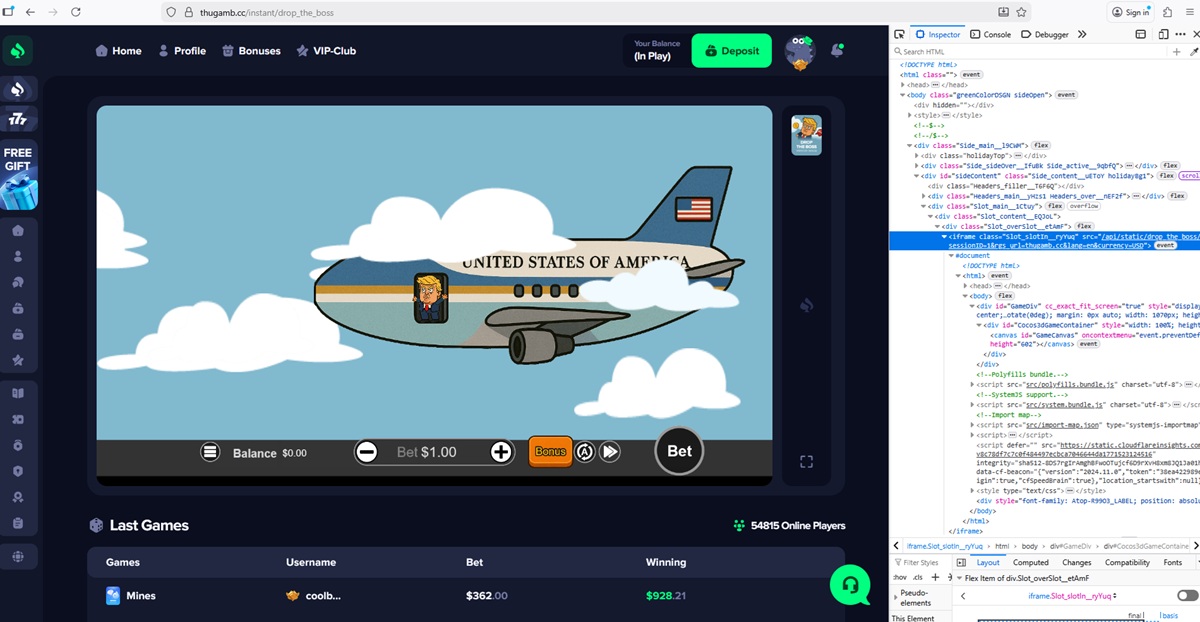Switch to the Console tab
The height and width of the screenshot is (622, 1200).
pos(990,34)
